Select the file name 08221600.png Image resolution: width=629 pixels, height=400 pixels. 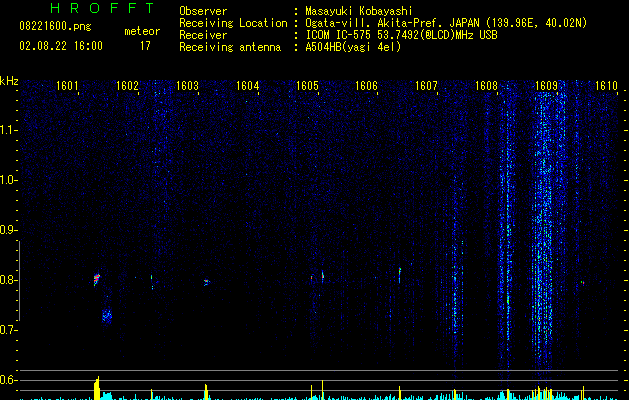pos(55,27)
